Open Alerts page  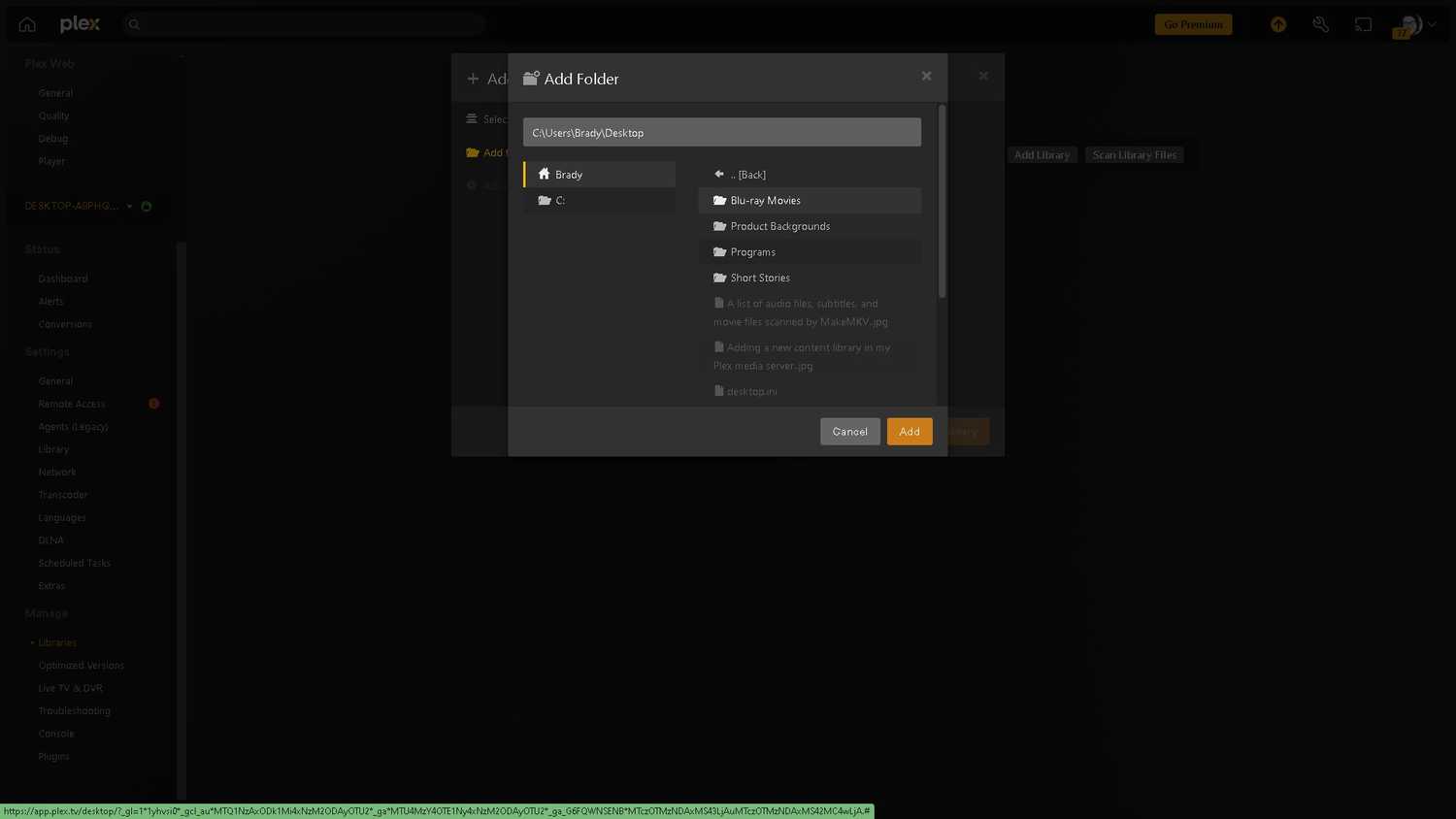click(x=50, y=302)
